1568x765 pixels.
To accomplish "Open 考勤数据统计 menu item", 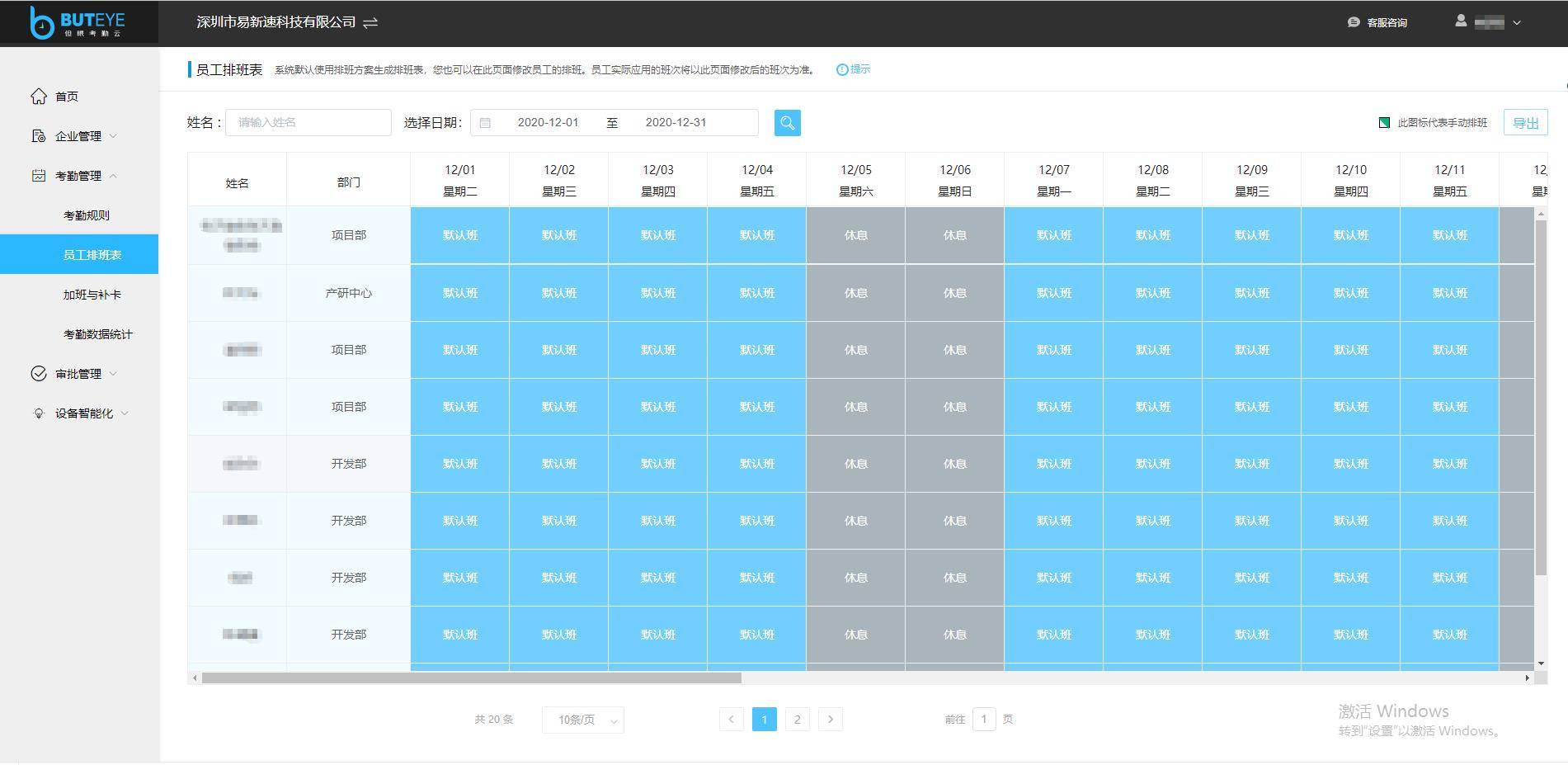I will pyautogui.click(x=97, y=334).
